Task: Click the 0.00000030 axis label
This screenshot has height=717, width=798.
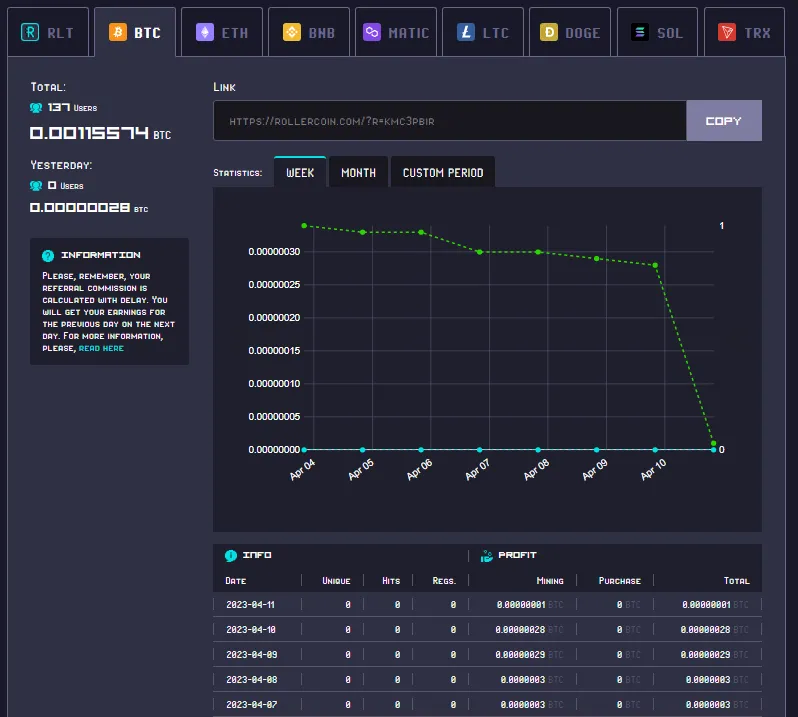Action: 274,251
